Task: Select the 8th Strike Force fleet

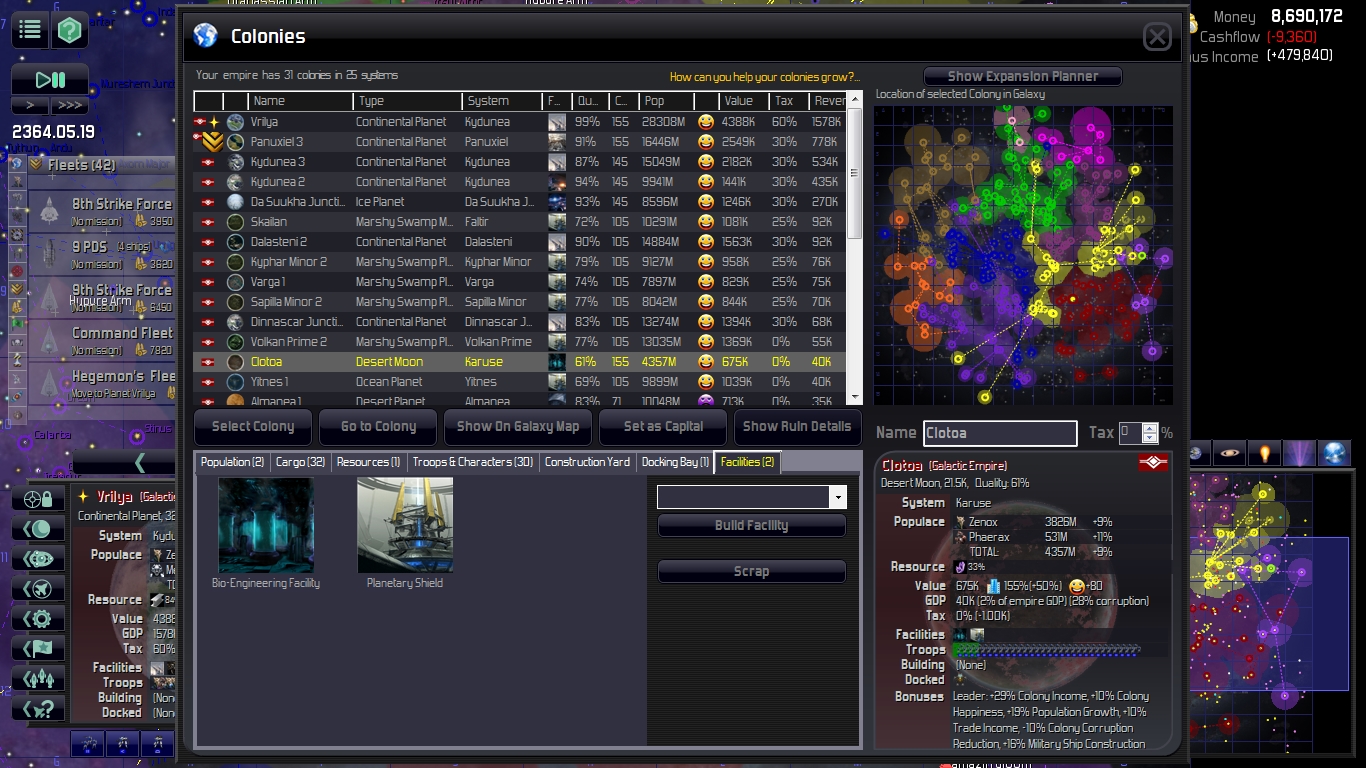Action: click(x=103, y=211)
